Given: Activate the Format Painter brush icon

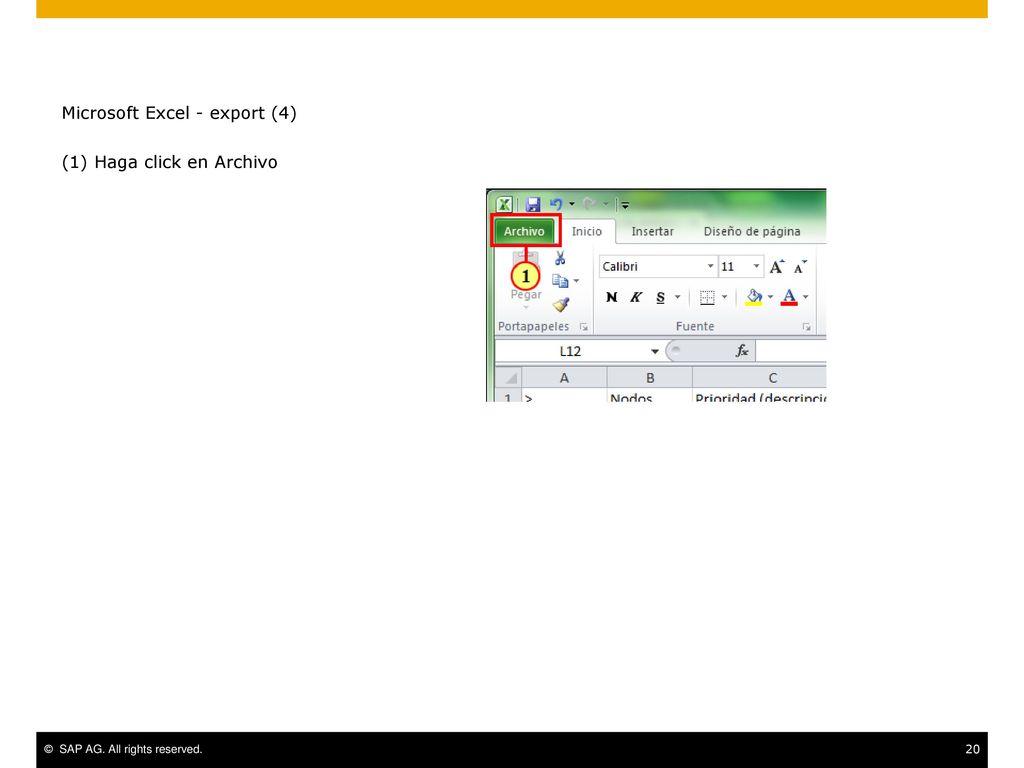Looking at the screenshot, I should (560, 304).
